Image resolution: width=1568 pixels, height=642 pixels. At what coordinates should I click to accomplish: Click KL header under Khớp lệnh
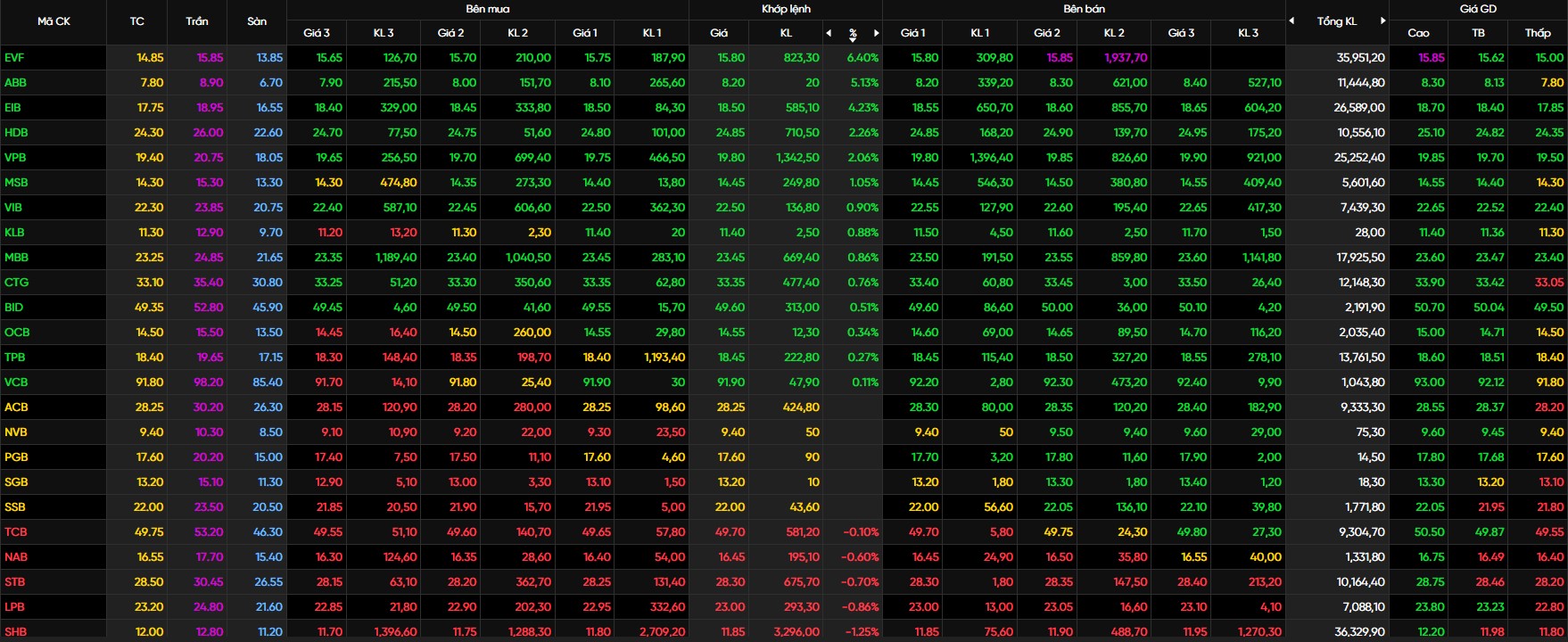click(x=786, y=33)
